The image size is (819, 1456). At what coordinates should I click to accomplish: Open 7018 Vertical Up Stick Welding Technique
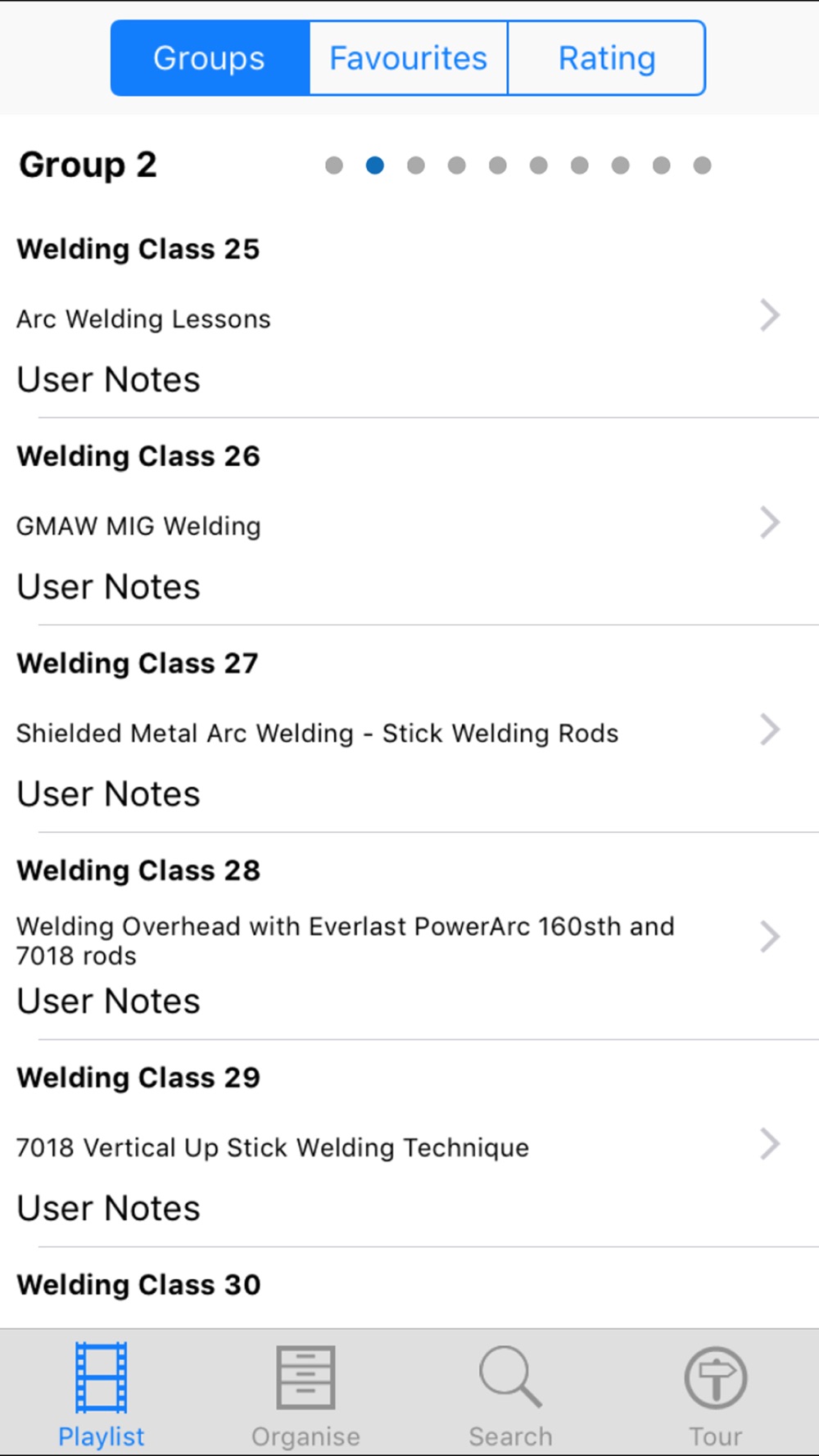click(x=273, y=1147)
